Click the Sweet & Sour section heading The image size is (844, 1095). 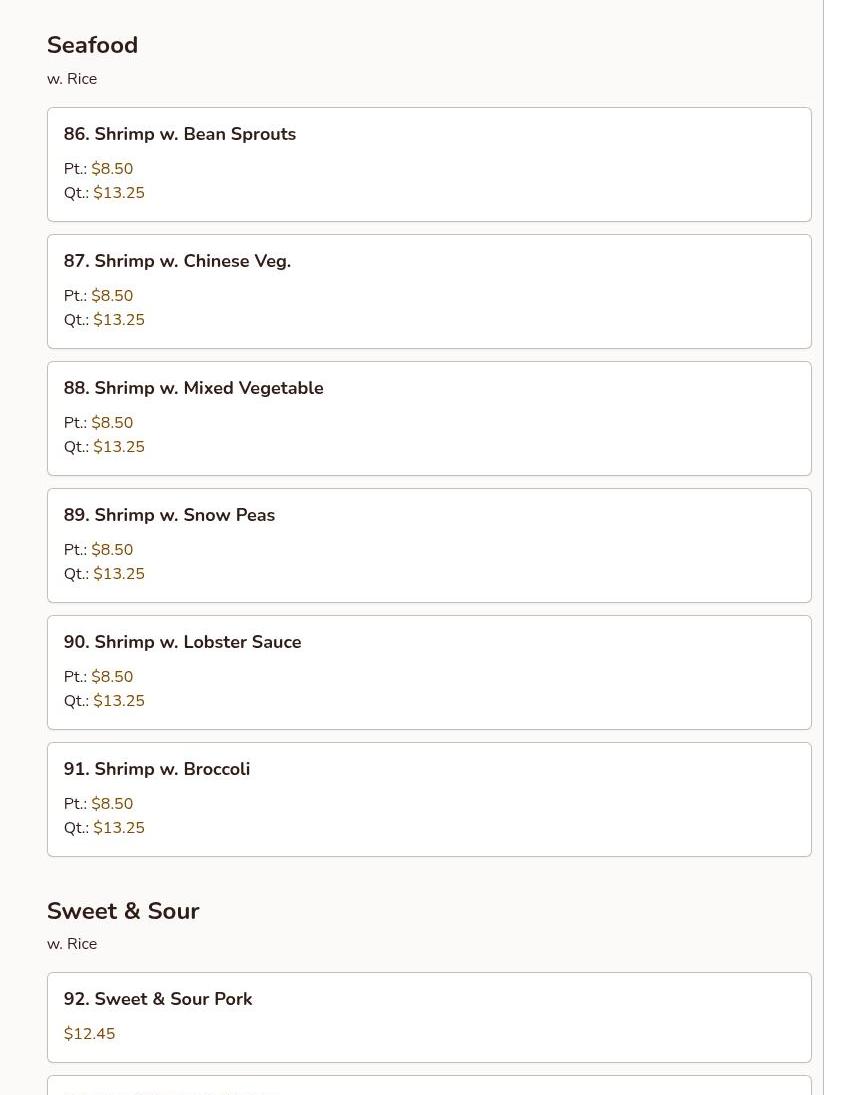tap(123, 911)
